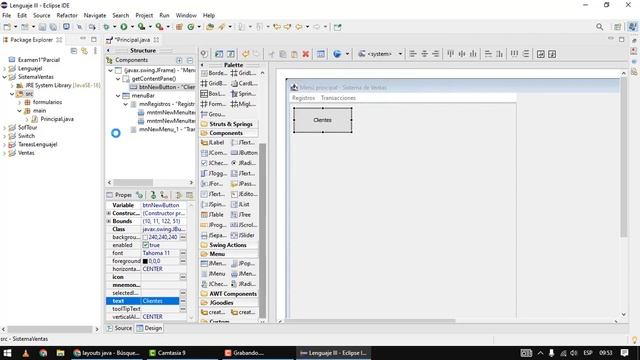Click the Copy icon in the designer toolbar
The width and height of the screenshot is (640, 360).
click(x=282, y=54)
